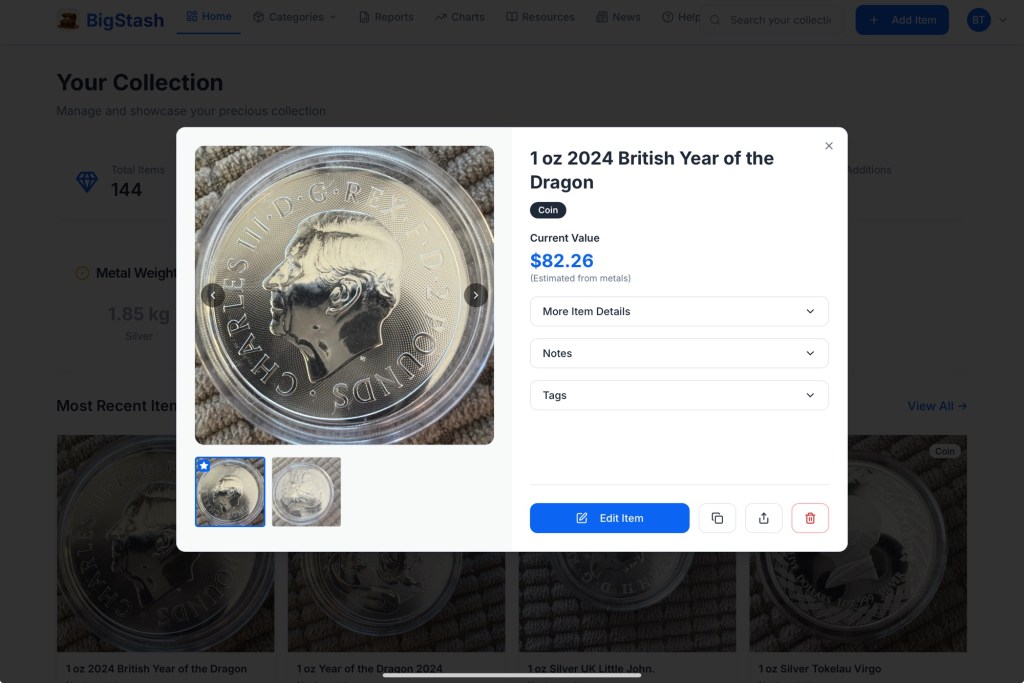The height and width of the screenshot is (683, 1024).
Task: Expand the Notes section
Action: (679, 353)
